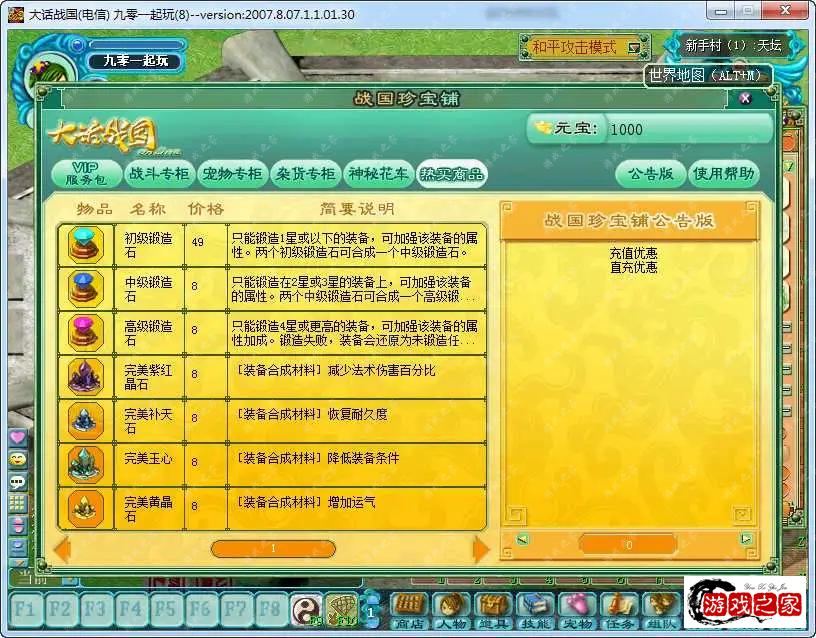Open the 宠物专柜 pet counter tab
Viewport: 816px width, 638px height.
coord(232,172)
